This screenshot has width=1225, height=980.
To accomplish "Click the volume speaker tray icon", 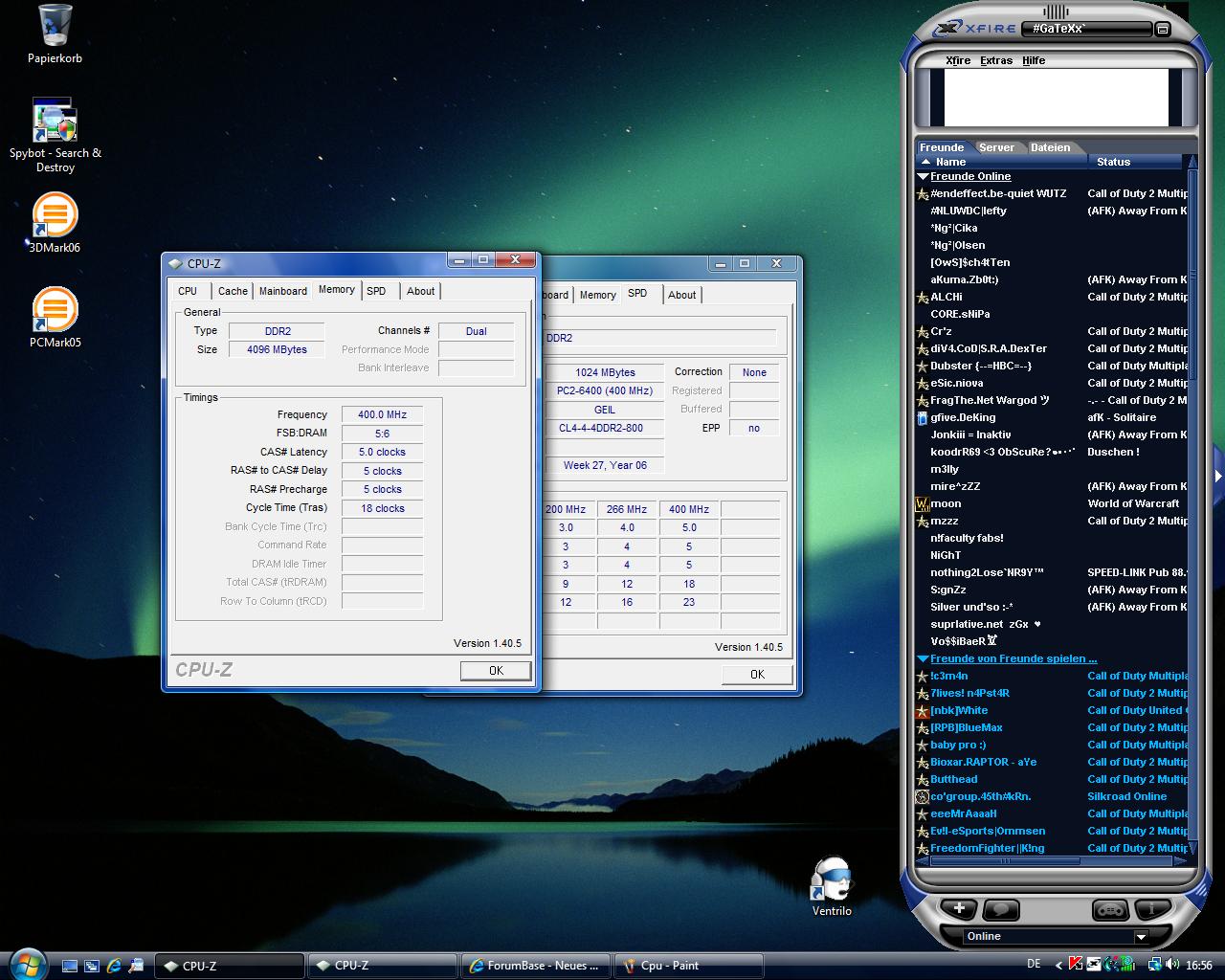I will pos(1173,965).
